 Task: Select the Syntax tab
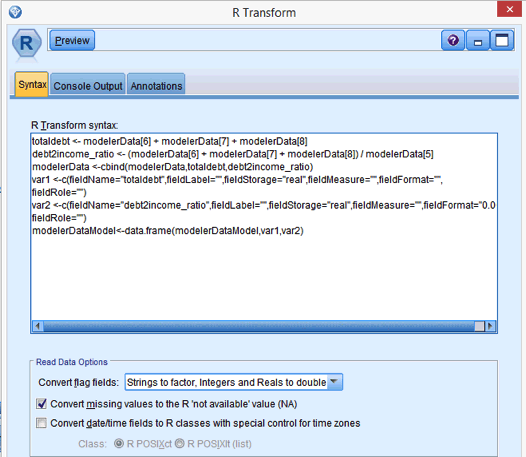32,85
